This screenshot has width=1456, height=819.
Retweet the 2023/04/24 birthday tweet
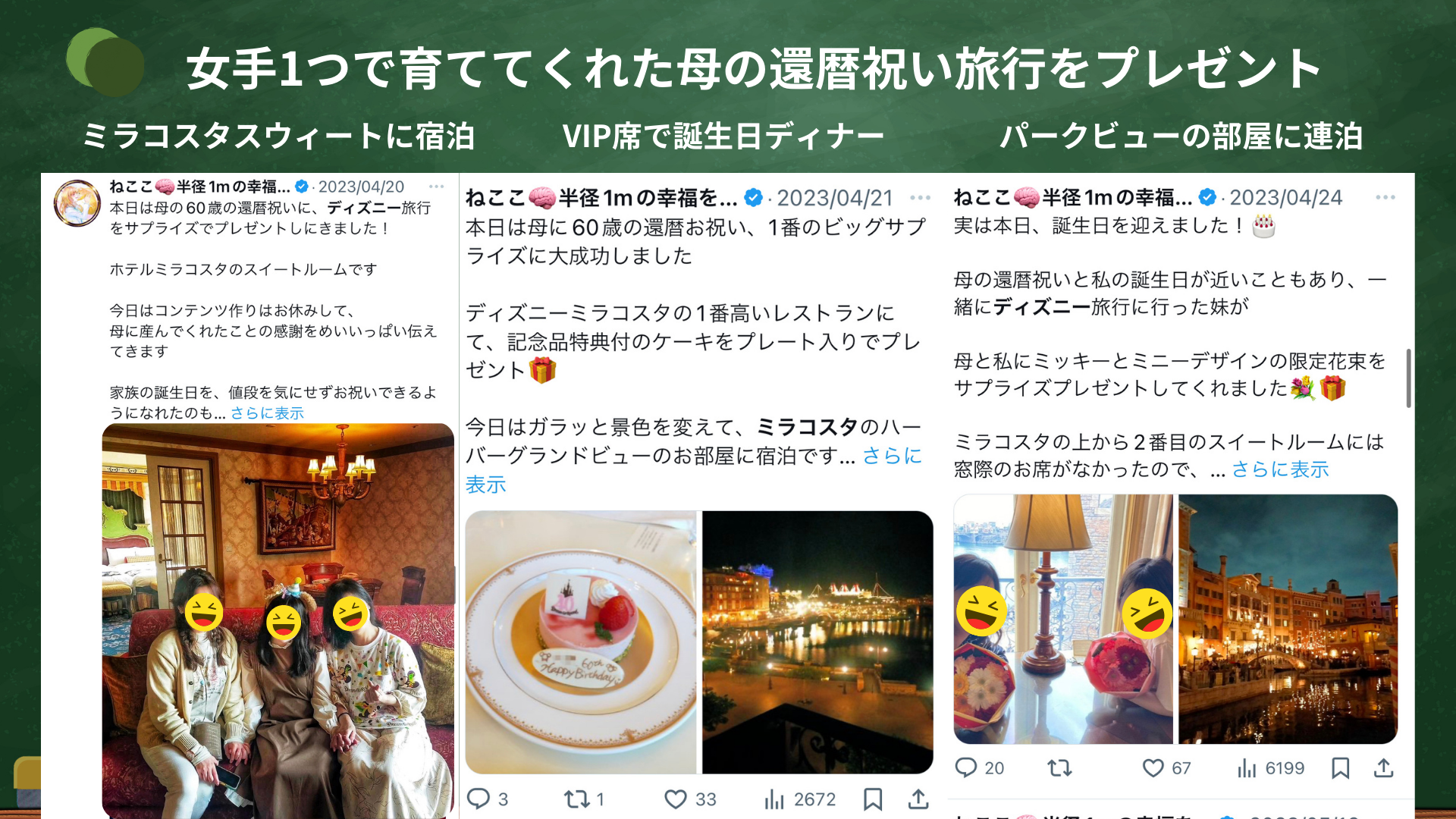click(1059, 768)
